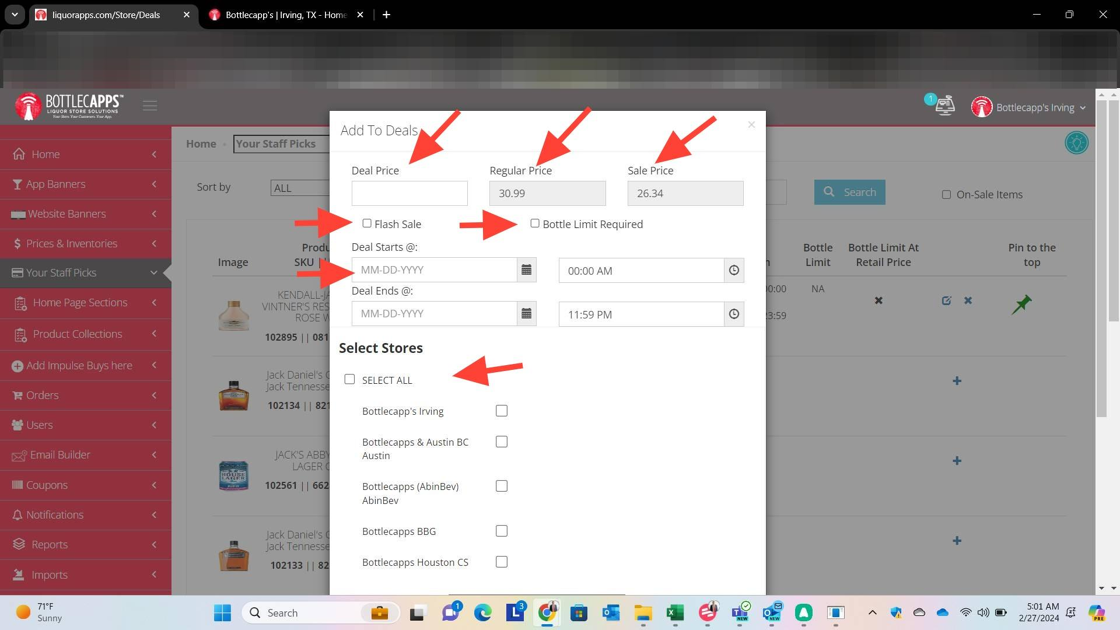Open Microsoft Teams from the taskbar
Image resolution: width=1120 pixels, height=630 pixels.
click(739, 612)
